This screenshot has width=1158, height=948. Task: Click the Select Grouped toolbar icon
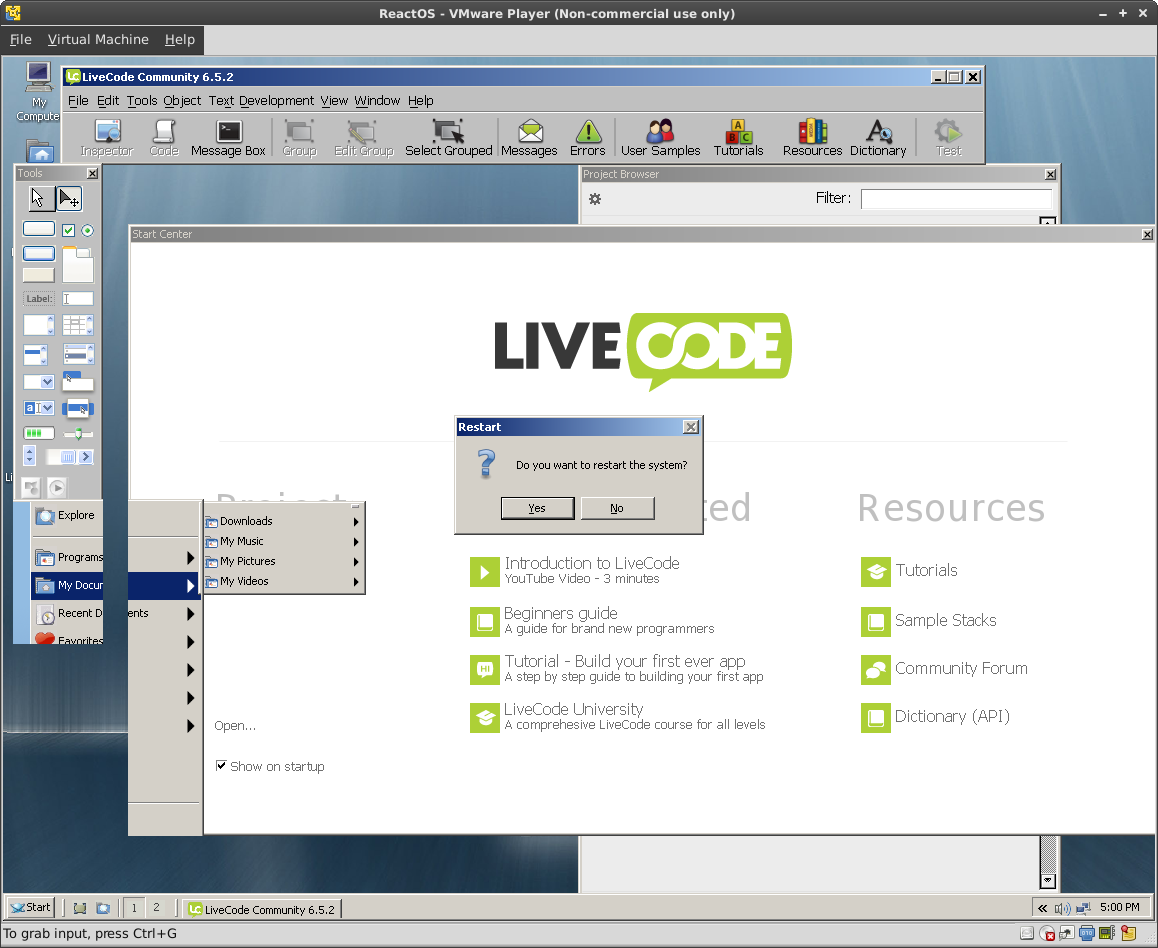[448, 138]
